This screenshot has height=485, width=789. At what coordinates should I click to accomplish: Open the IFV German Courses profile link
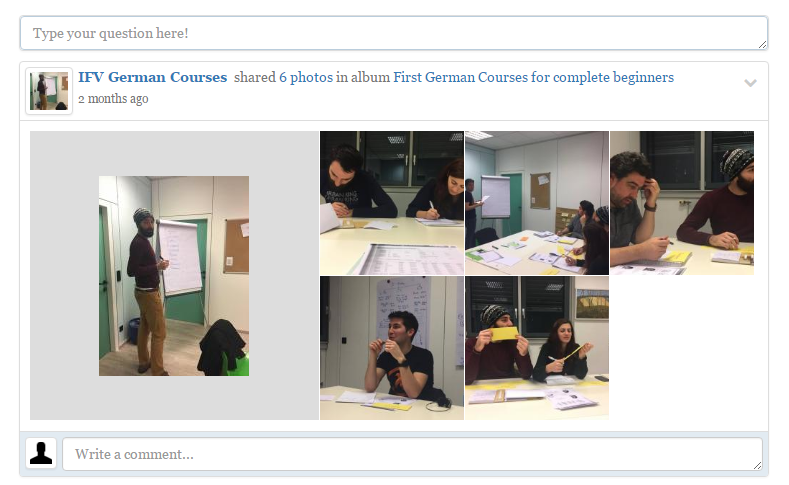[152, 77]
